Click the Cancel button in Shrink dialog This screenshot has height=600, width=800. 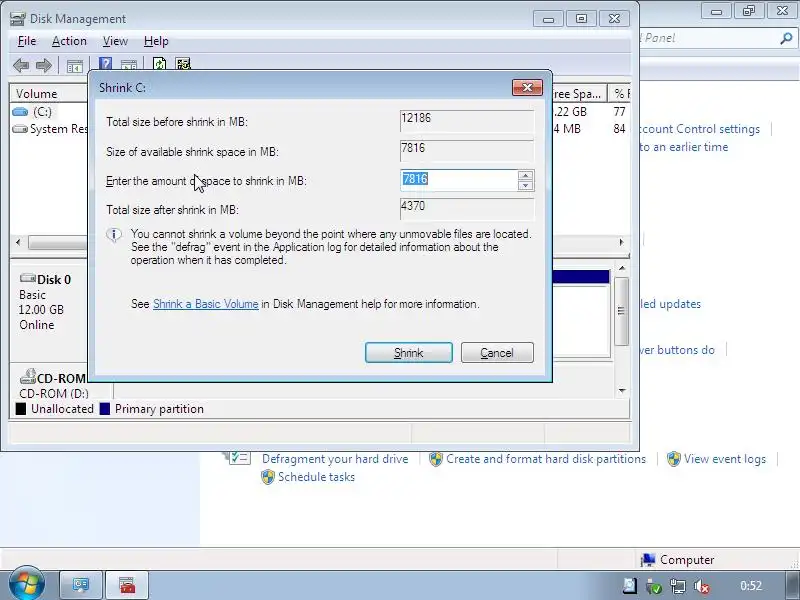[x=497, y=353]
